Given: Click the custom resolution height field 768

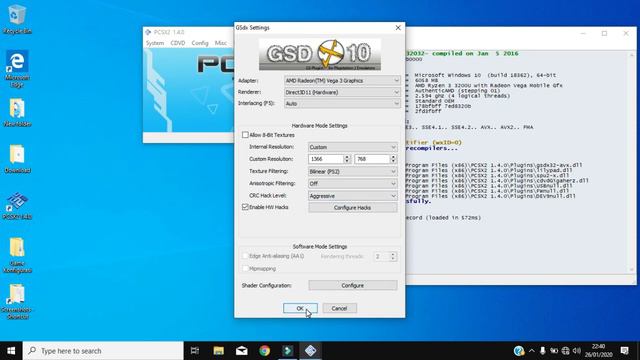Looking at the screenshot, I should [372, 159].
